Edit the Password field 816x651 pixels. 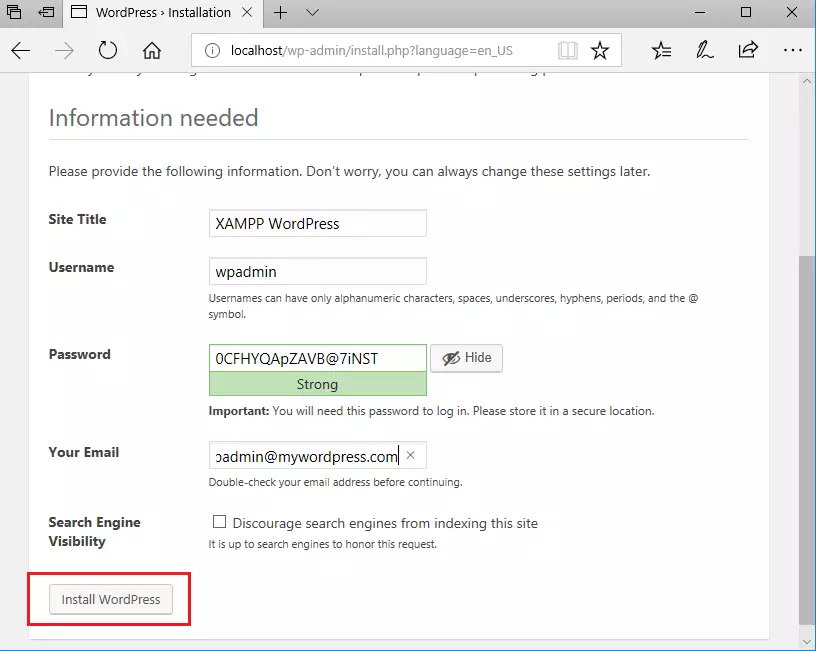click(x=317, y=358)
